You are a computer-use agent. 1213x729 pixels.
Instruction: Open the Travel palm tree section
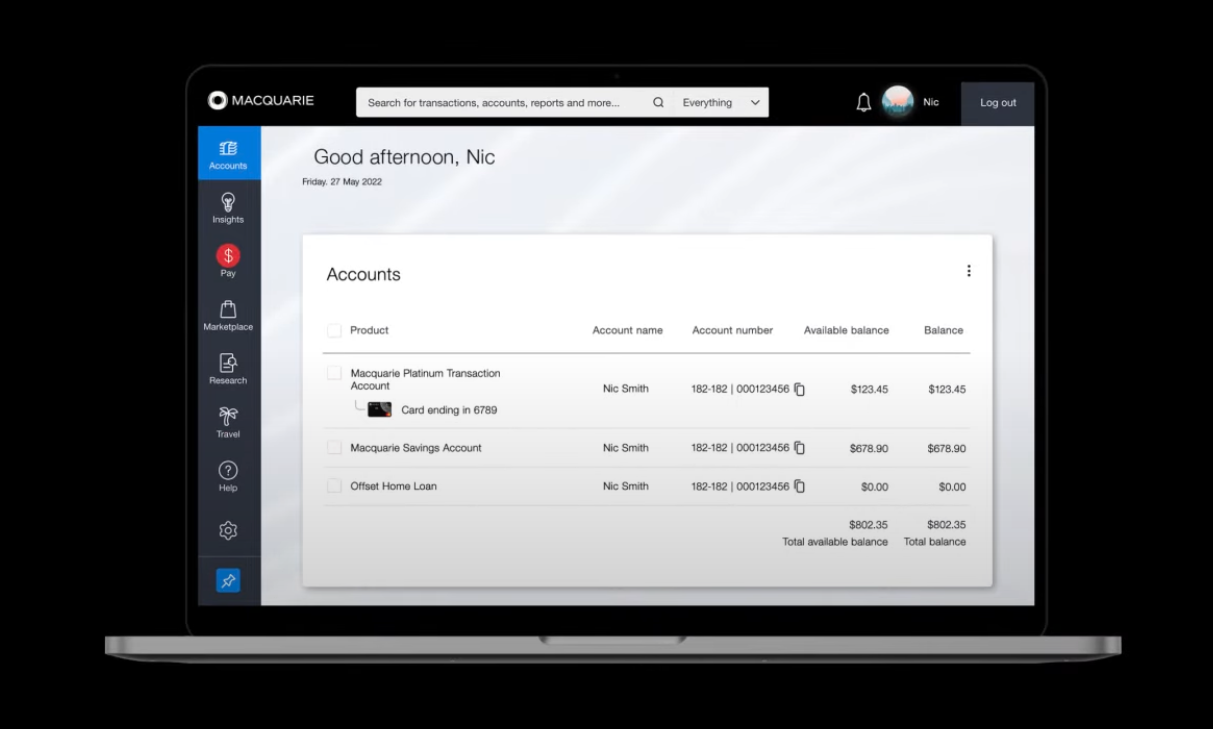228,422
